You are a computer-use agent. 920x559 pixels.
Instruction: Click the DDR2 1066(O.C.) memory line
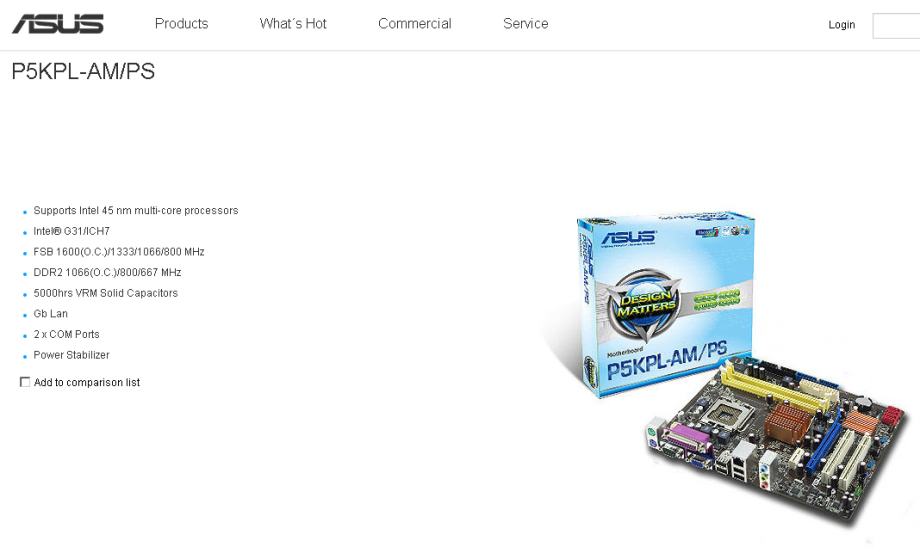107,272
